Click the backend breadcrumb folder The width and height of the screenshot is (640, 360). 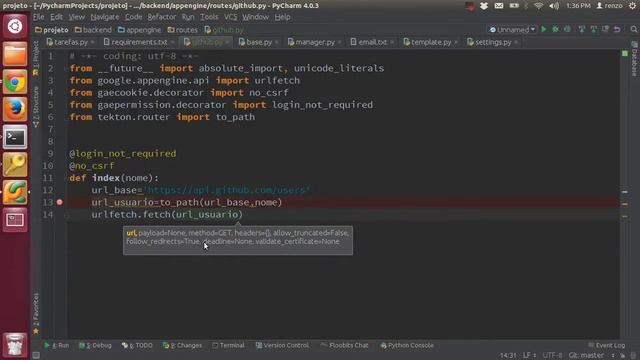pyautogui.click(x=93, y=30)
